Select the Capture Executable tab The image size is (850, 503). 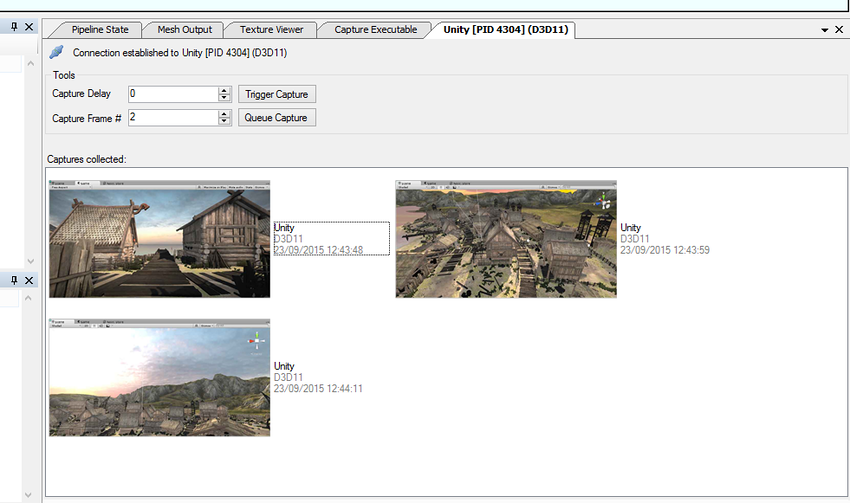click(376, 30)
